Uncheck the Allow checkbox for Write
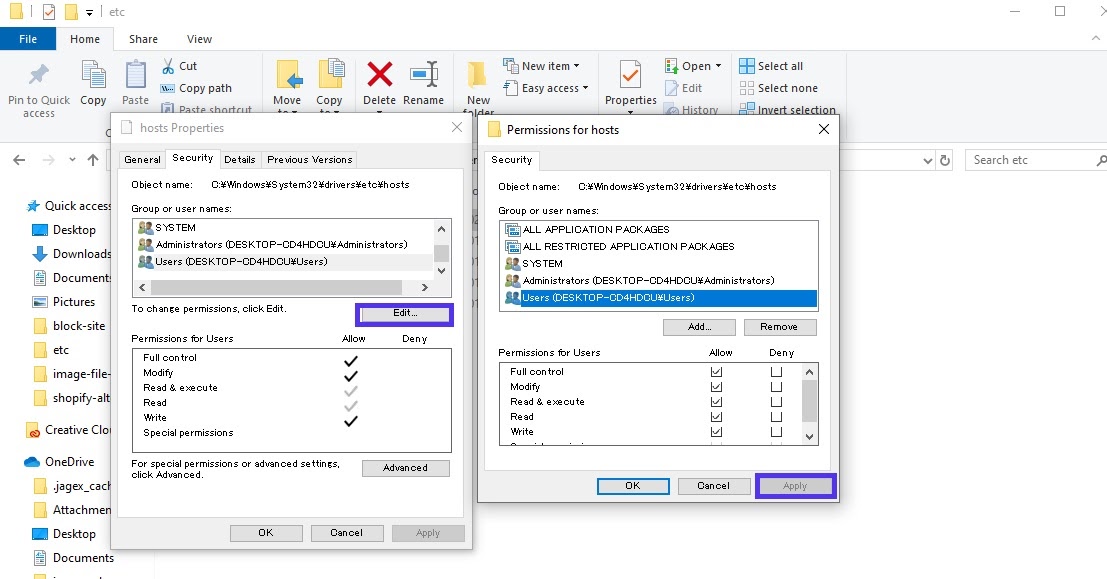 tap(716, 431)
